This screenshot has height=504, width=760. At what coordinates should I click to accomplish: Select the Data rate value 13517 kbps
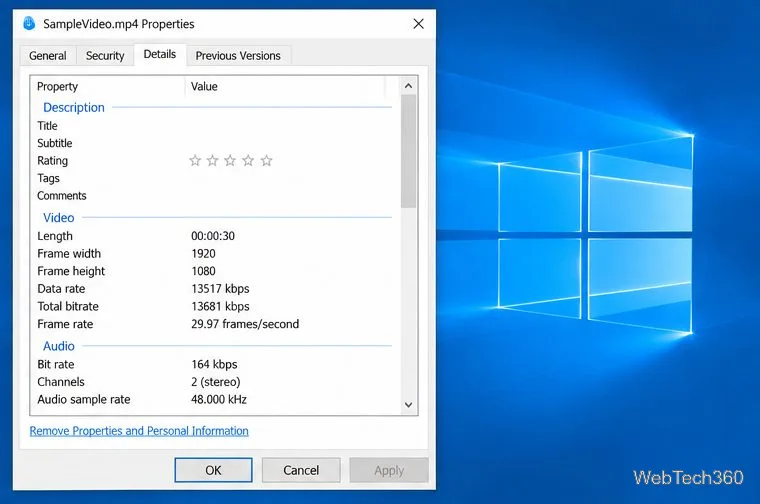(x=220, y=289)
